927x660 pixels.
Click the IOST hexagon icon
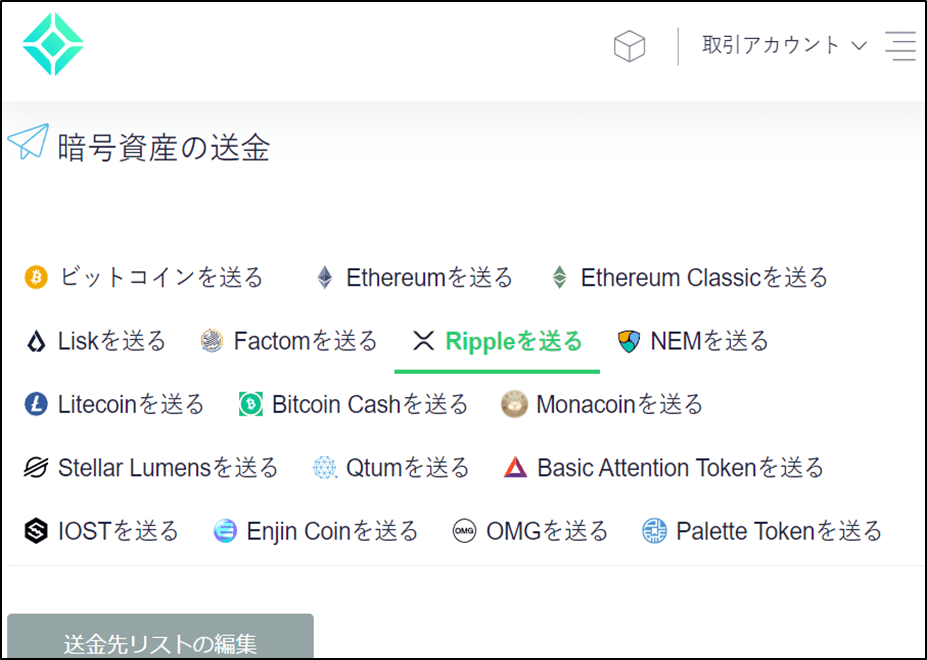[x=36, y=531]
